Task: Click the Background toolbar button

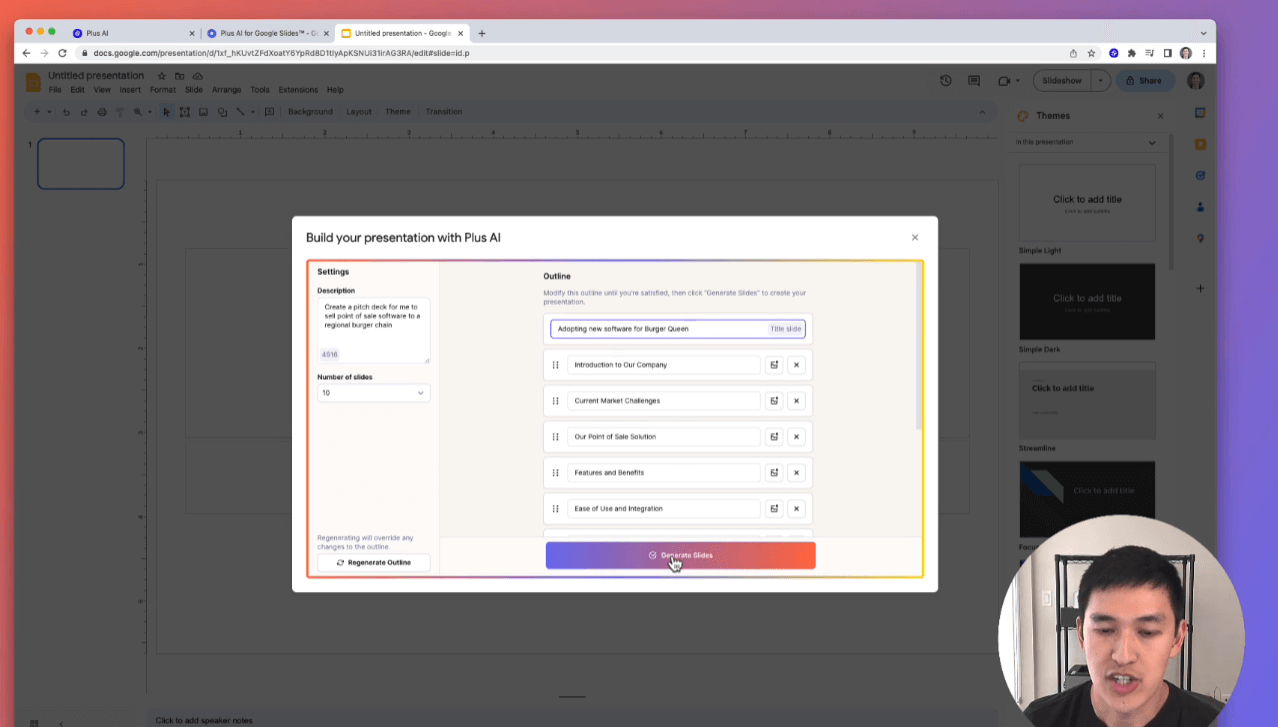Action: click(310, 112)
